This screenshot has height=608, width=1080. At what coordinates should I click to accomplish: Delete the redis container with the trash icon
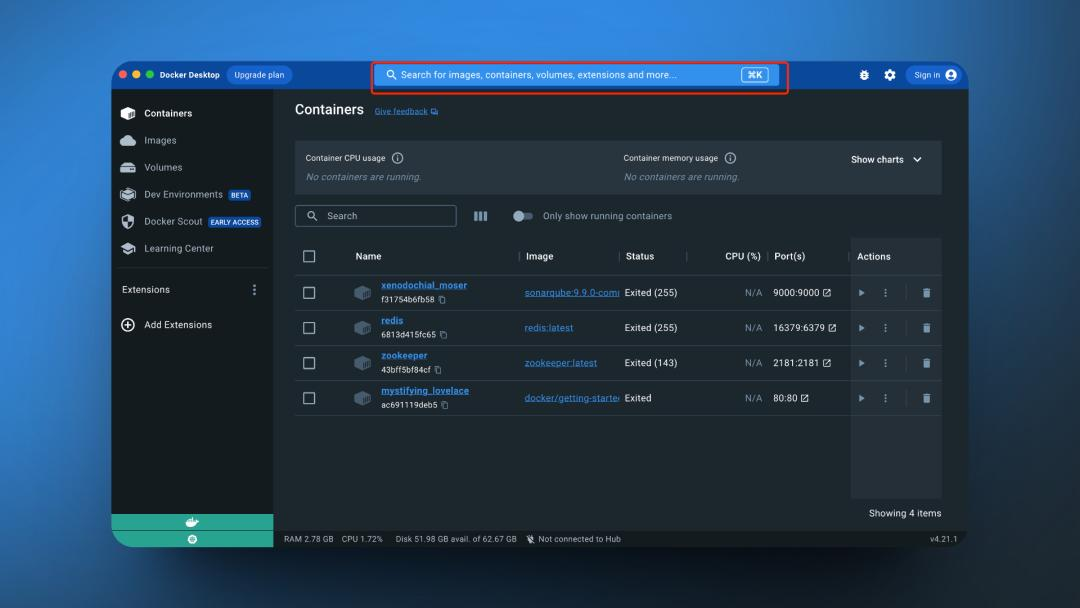[x=926, y=327]
